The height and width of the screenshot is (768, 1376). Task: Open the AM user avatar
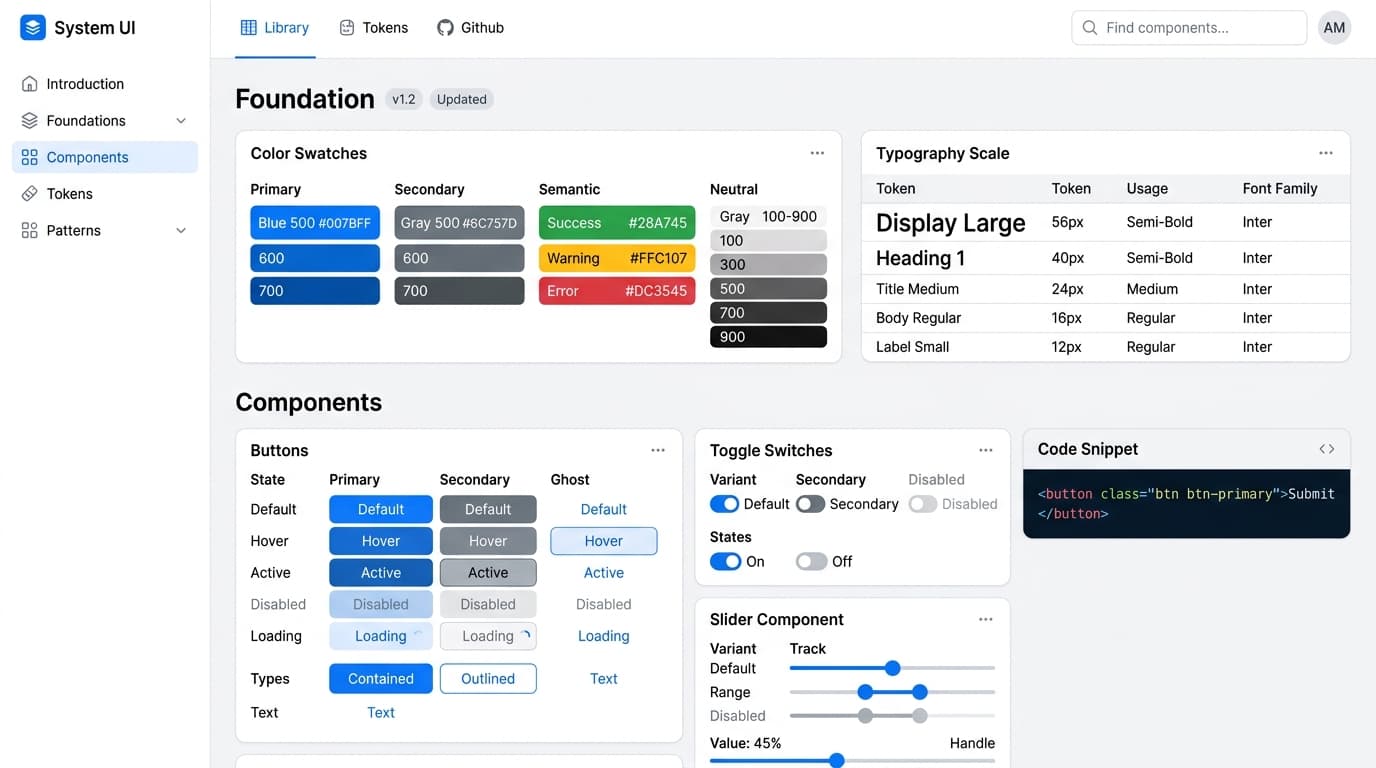click(1334, 28)
